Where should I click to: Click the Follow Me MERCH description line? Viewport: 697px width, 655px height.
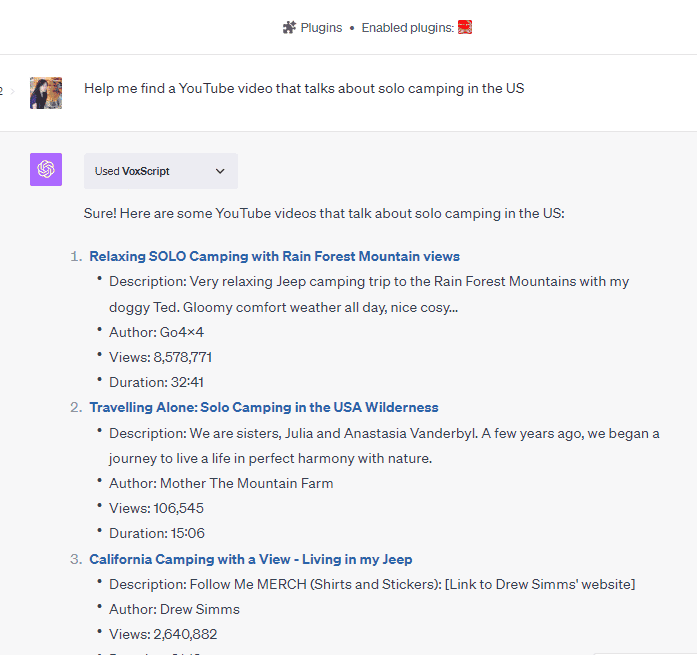[372, 584]
